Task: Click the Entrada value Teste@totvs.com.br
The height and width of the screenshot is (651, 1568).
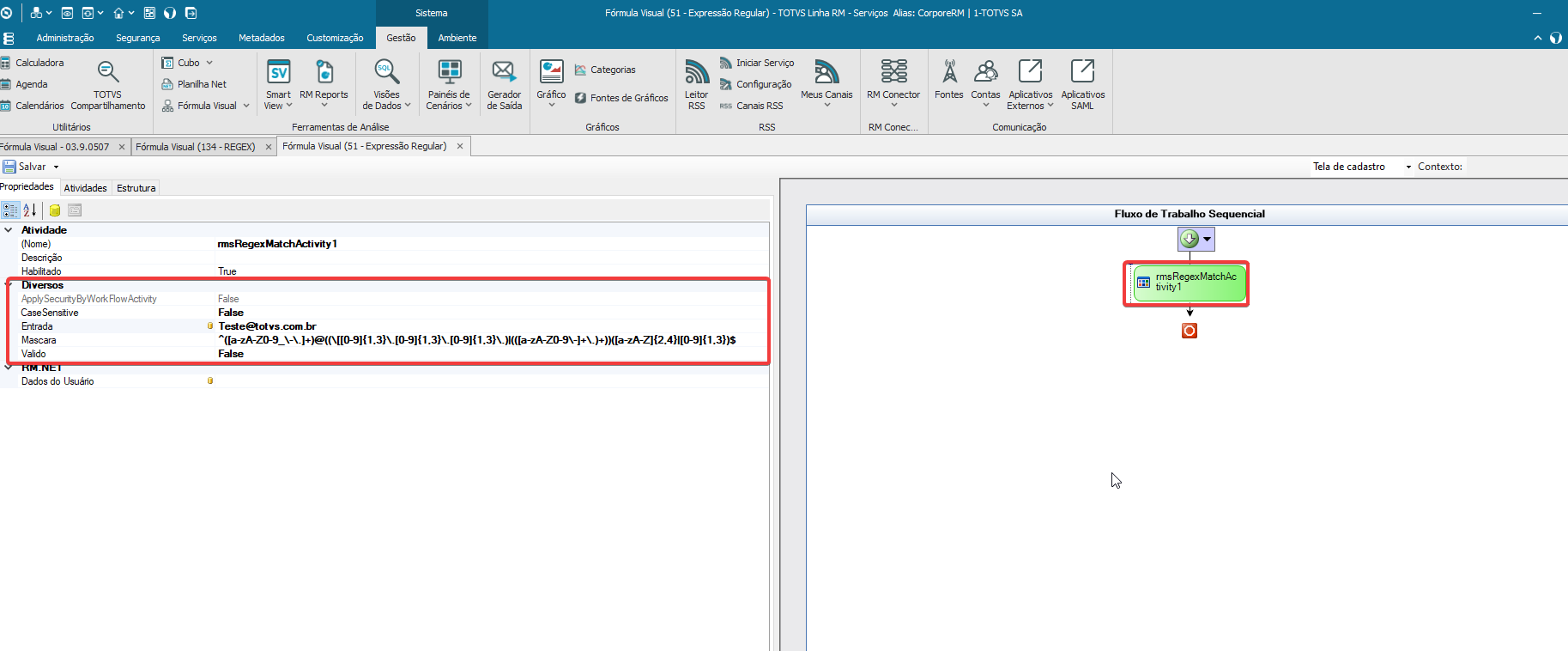Action: click(x=267, y=326)
